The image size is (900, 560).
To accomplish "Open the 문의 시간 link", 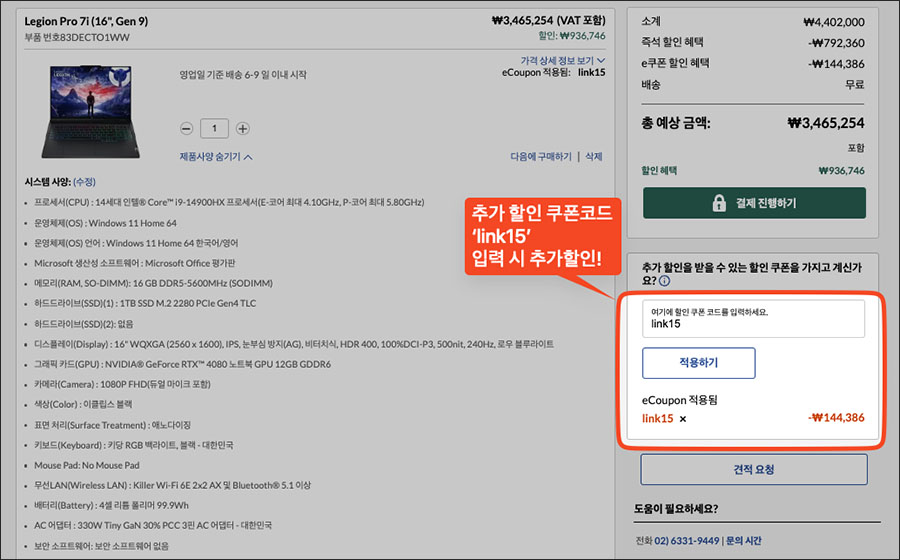I will [x=743, y=540].
